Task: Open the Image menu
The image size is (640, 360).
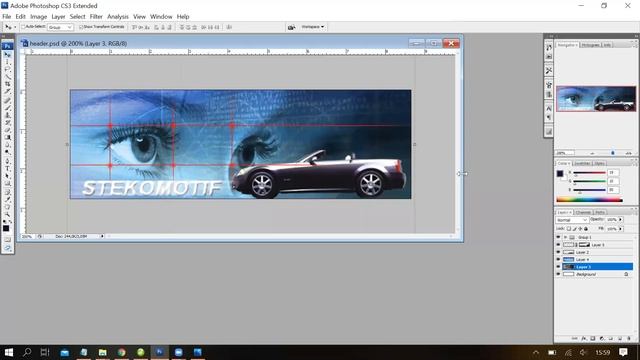Action: coord(38,16)
